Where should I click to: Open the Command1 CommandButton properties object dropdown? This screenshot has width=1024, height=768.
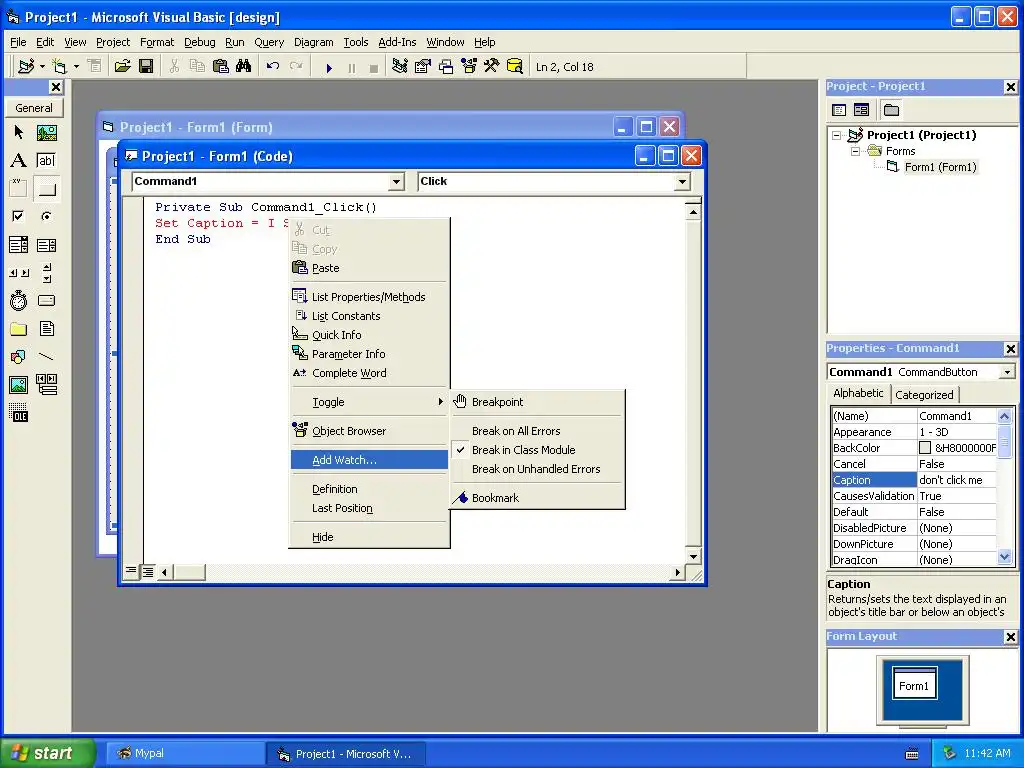click(1007, 372)
